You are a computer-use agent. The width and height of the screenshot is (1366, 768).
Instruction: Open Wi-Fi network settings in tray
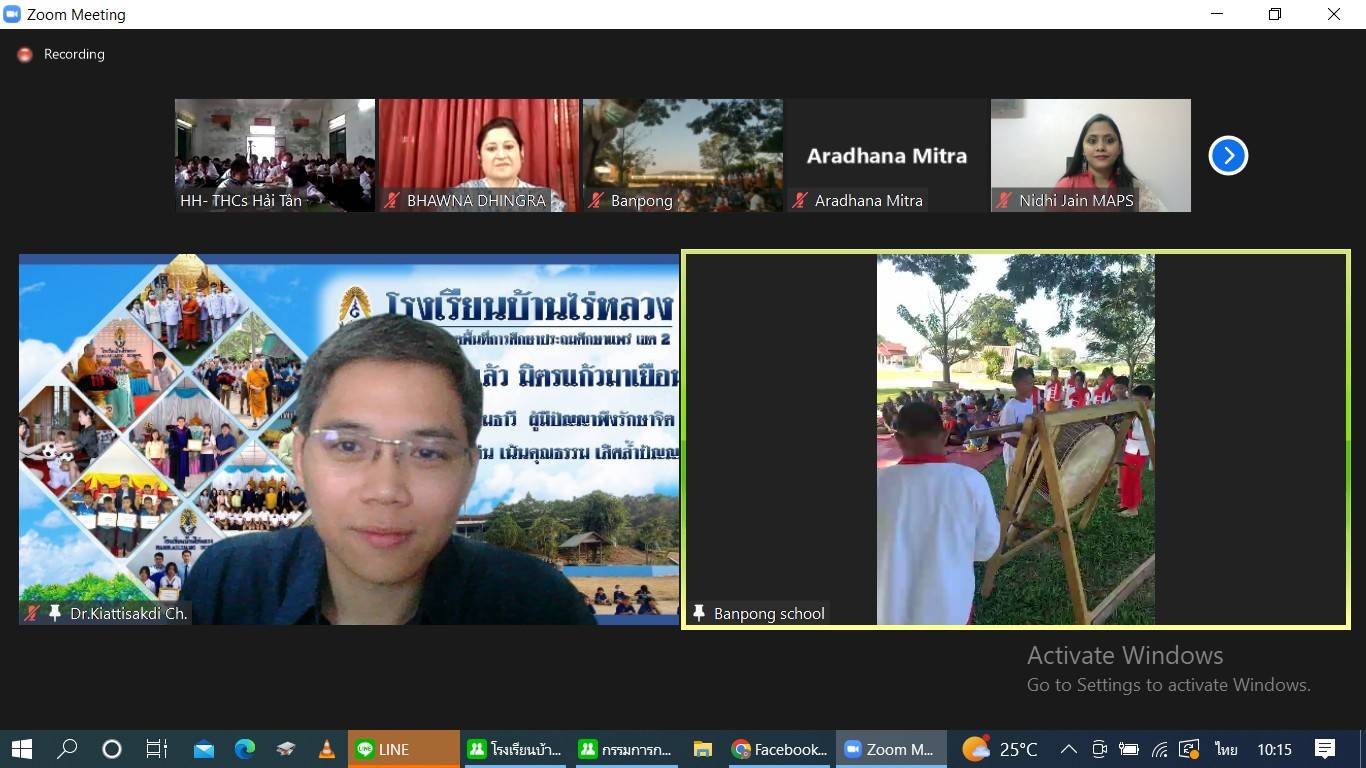pos(1160,749)
